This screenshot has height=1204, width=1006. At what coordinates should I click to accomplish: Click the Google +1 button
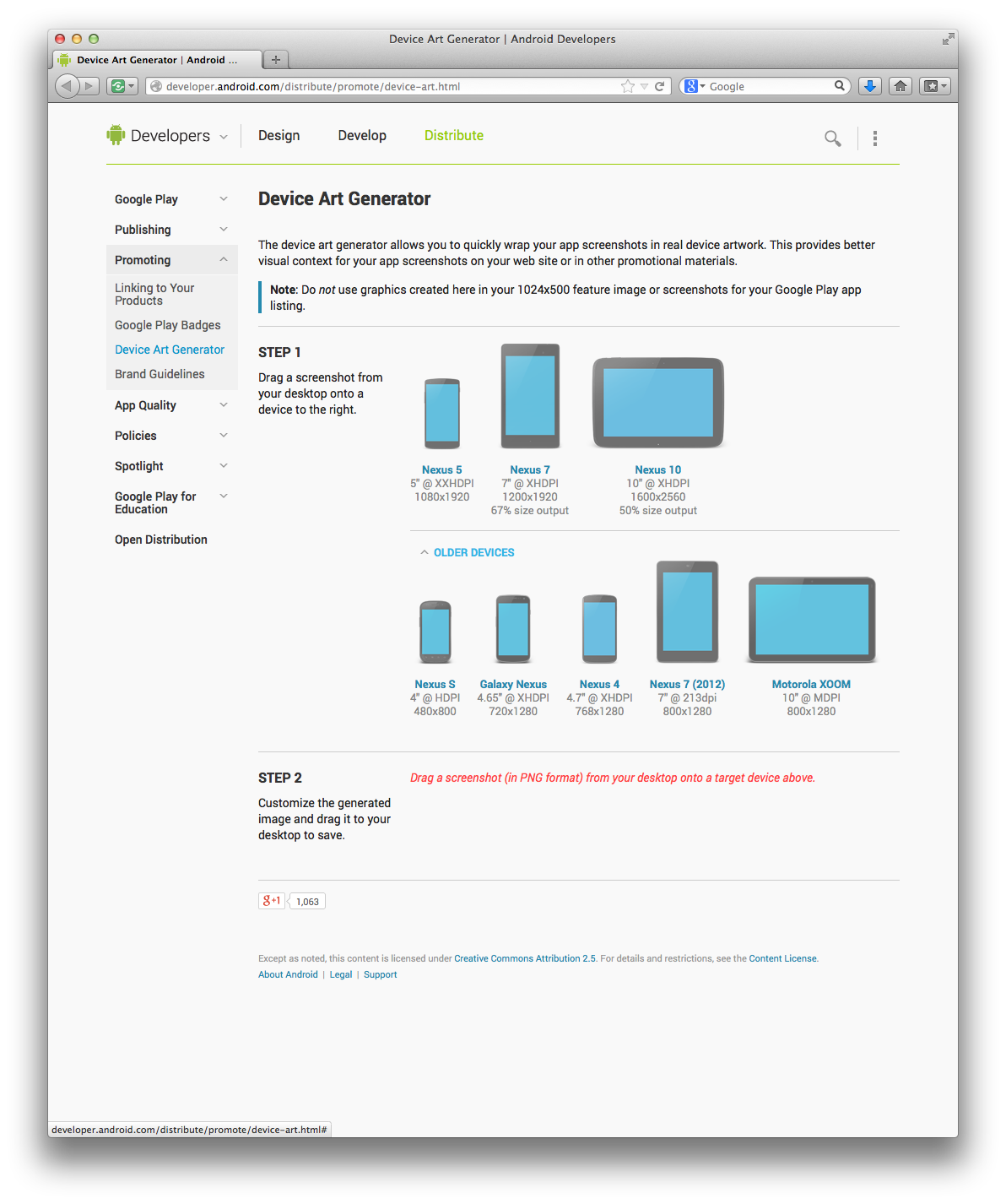pyautogui.click(x=272, y=901)
